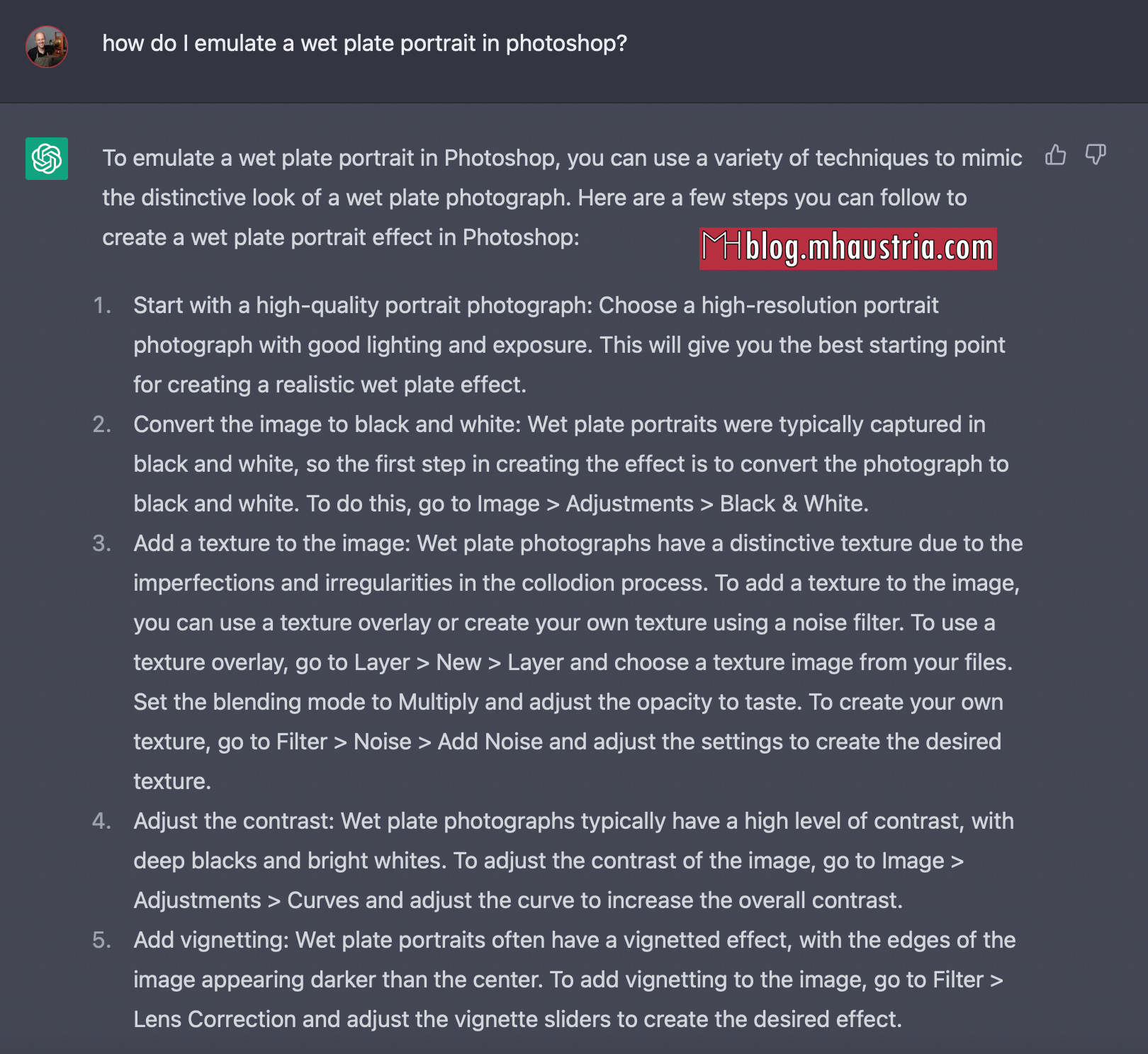
Task: Click the intro paragraph starting 'To emulate a wet plate'
Action: coord(562,198)
